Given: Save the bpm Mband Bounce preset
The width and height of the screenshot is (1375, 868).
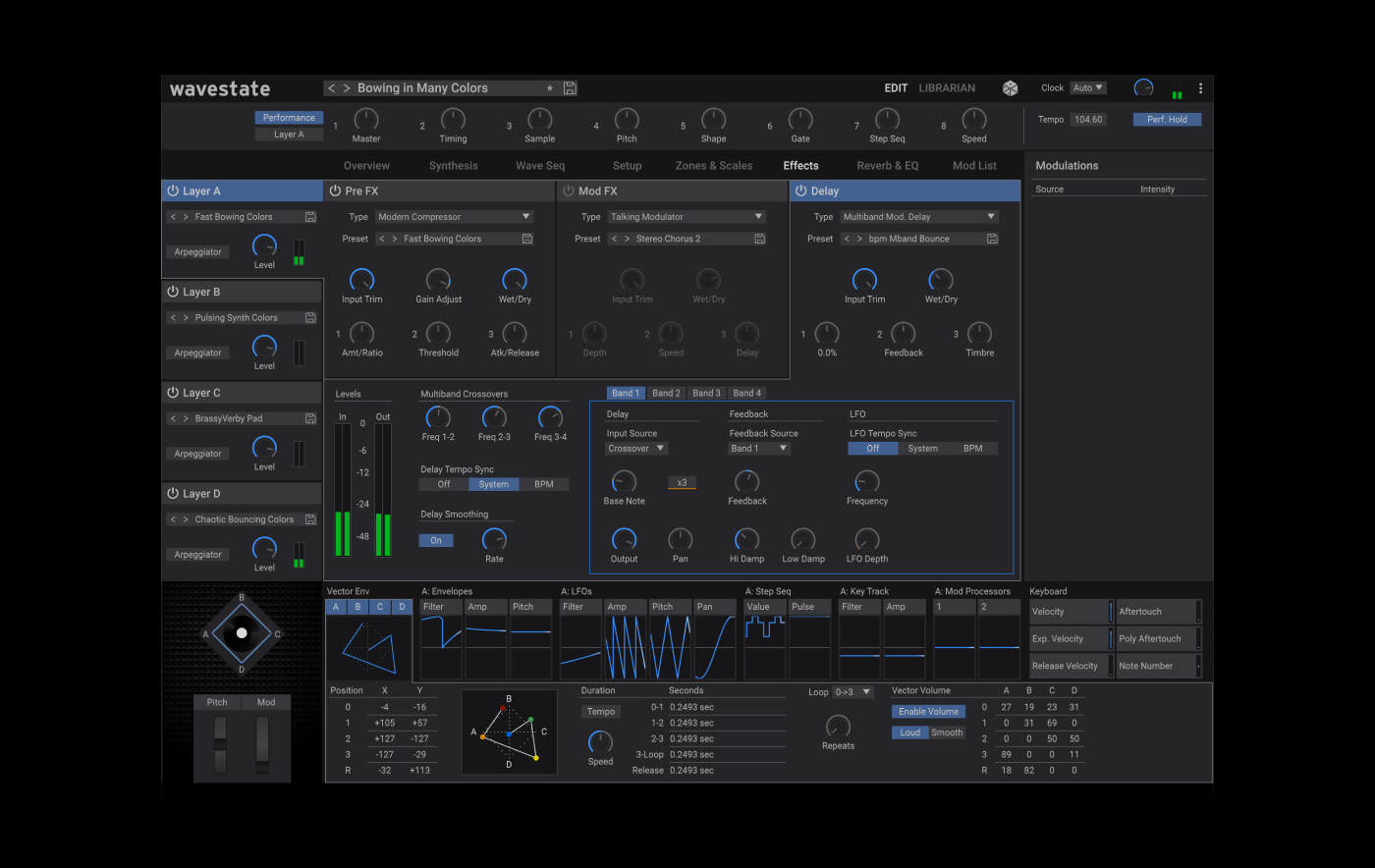Looking at the screenshot, I should pos(992,239).
